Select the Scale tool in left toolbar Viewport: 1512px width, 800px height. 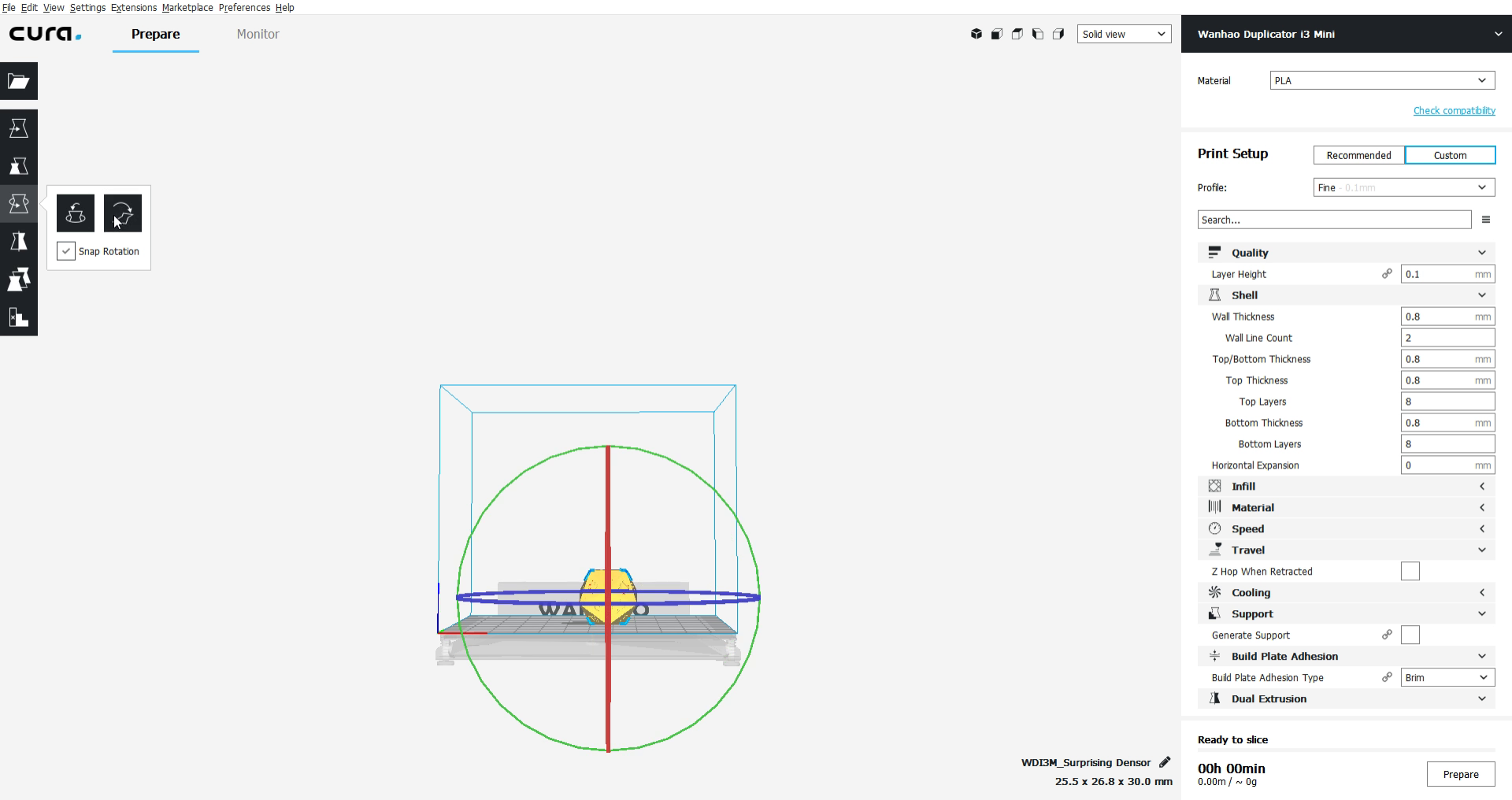coord(19,166)
